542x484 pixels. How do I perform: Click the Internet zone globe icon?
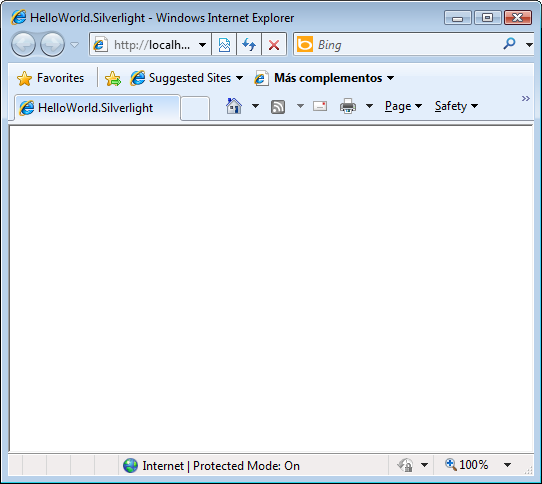pyautogui.click(x=130, y=465)
